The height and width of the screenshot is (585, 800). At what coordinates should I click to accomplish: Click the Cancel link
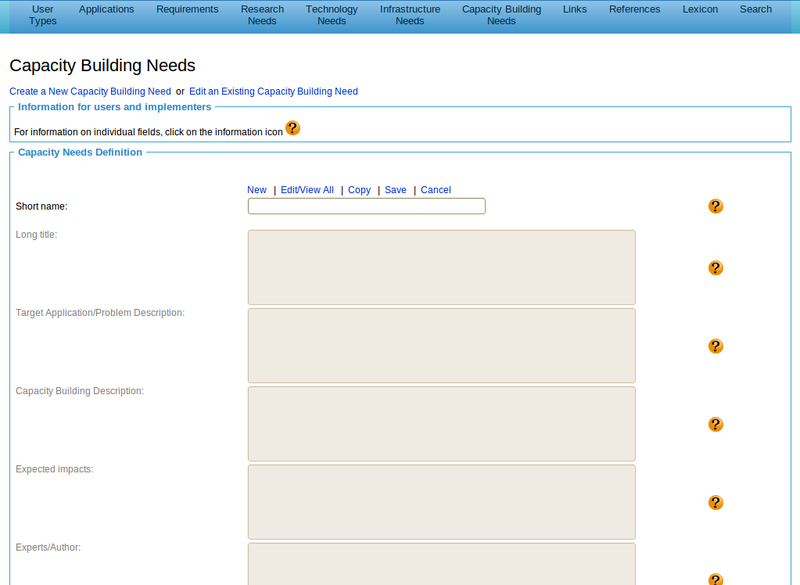click(435, 190)
